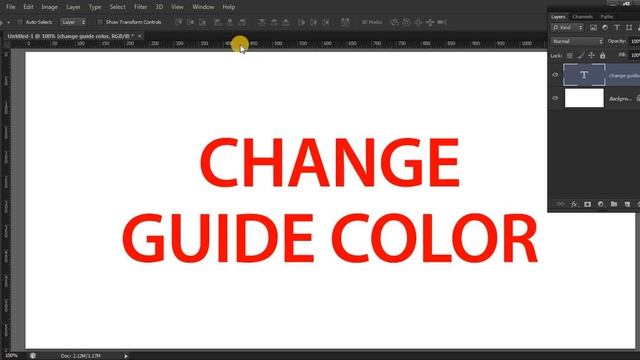Image resolution: width=640 pixels, height=360 pixels.
Task: Click the Distribute vertical centers icon
Action: click(274, 22)
